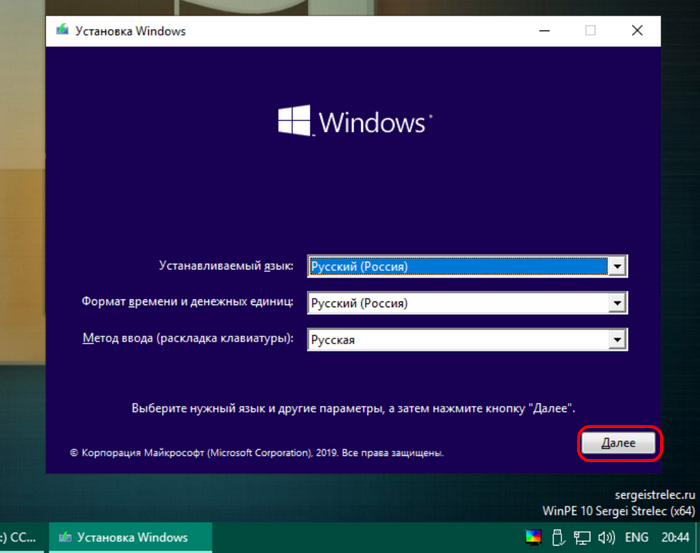Open the volume speaker tray icon
This screenshot has width=700, height=553.
606,537
